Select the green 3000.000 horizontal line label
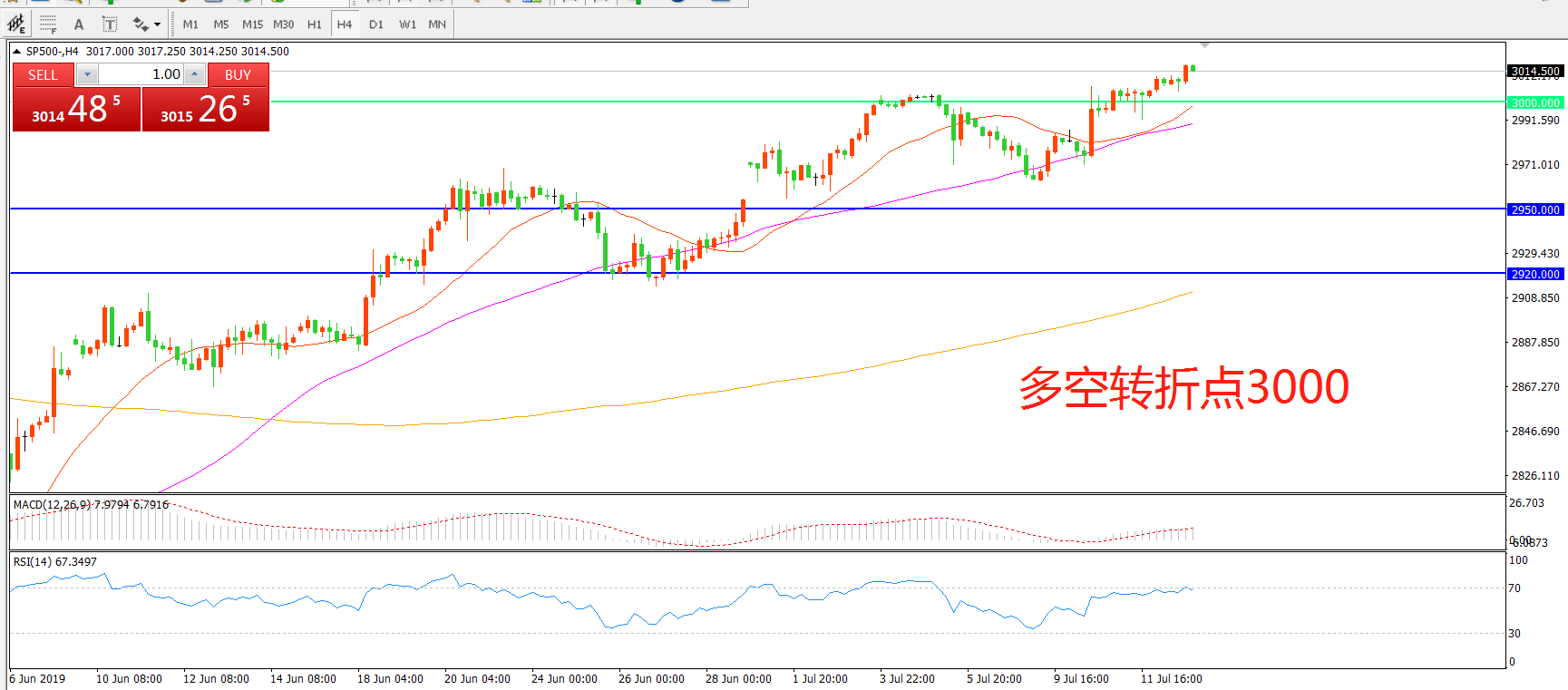The height and width of the screenshot is (690, 1568). (x=1534, y=102)
